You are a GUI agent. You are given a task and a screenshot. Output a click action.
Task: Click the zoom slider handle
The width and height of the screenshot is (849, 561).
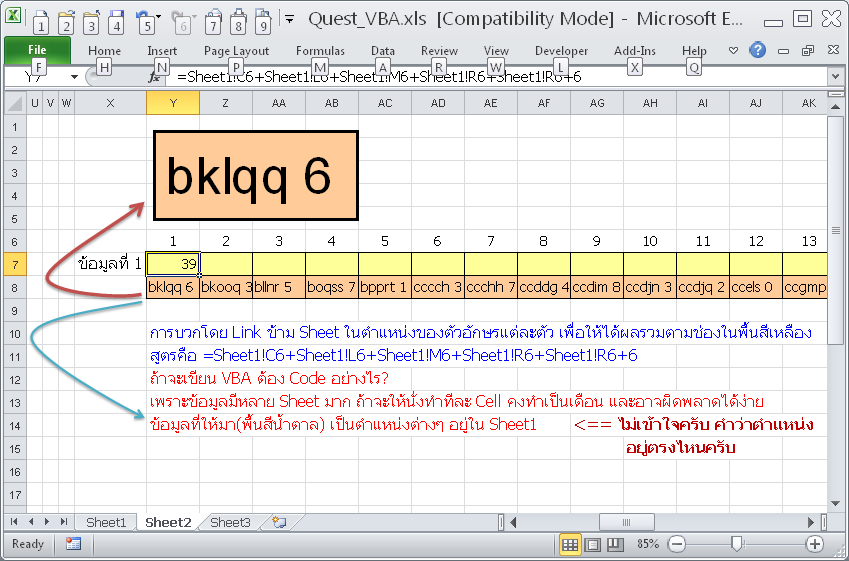pyautogui.click(x=737, y=544)
